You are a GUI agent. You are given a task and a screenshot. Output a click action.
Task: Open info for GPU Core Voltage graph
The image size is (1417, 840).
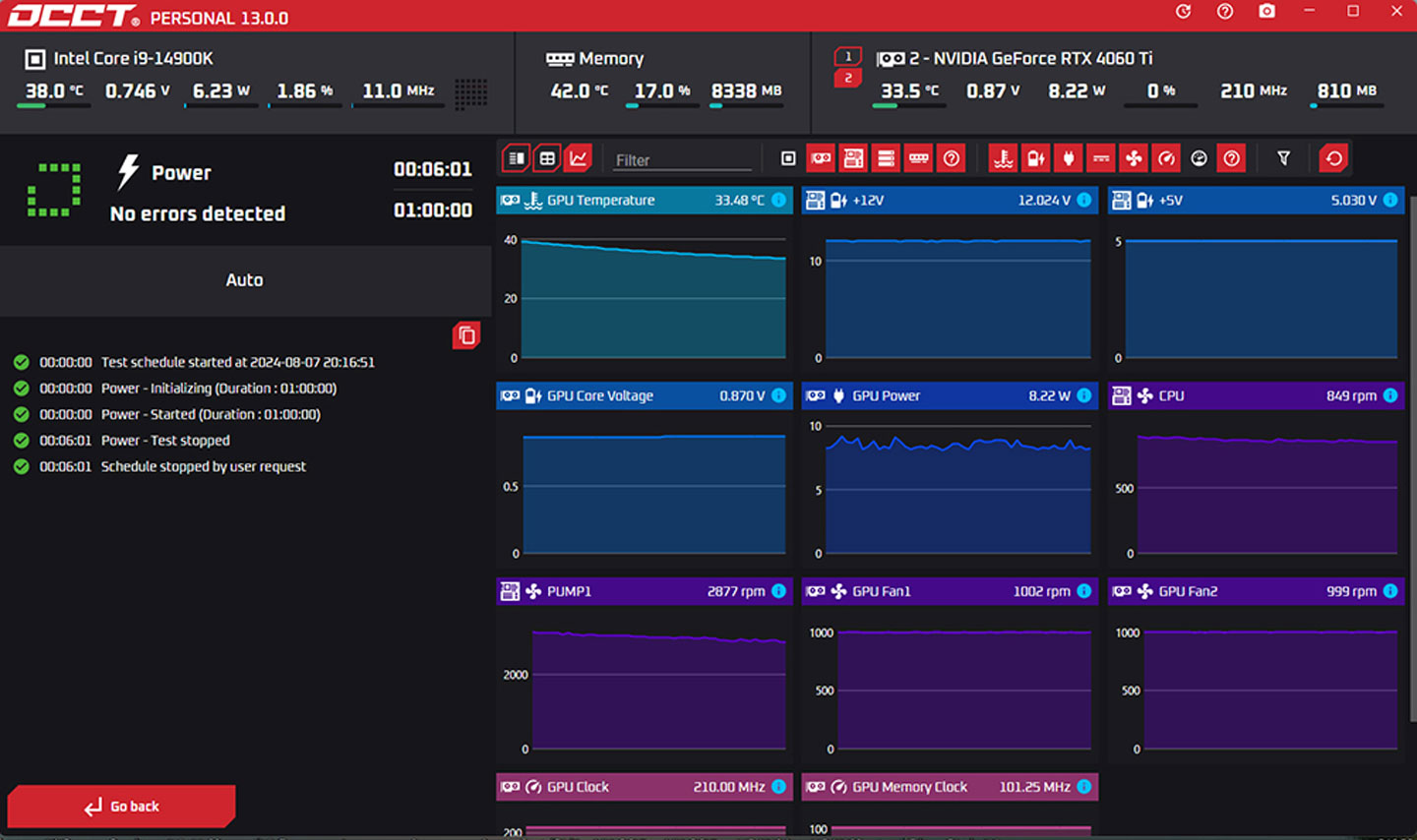point(778,395)
